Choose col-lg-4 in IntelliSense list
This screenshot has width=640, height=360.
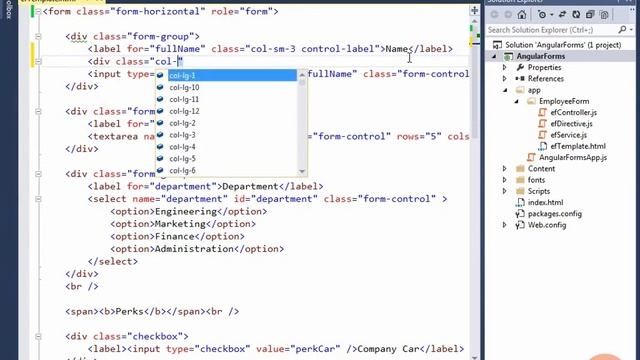tap(227, 147)
